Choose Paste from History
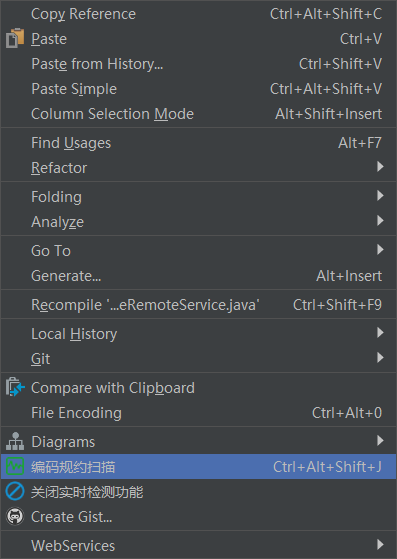The width and height of the screenshot is (397, 559). pos(198,64)
